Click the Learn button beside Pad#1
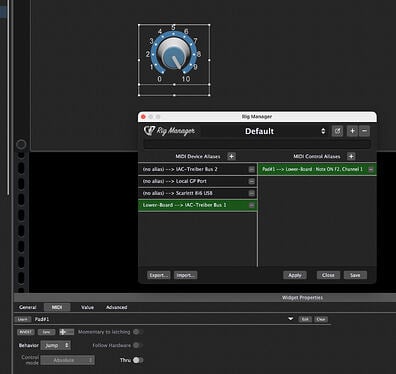The image size is (396, 374). pyautogui.click(x=23, y=319)
